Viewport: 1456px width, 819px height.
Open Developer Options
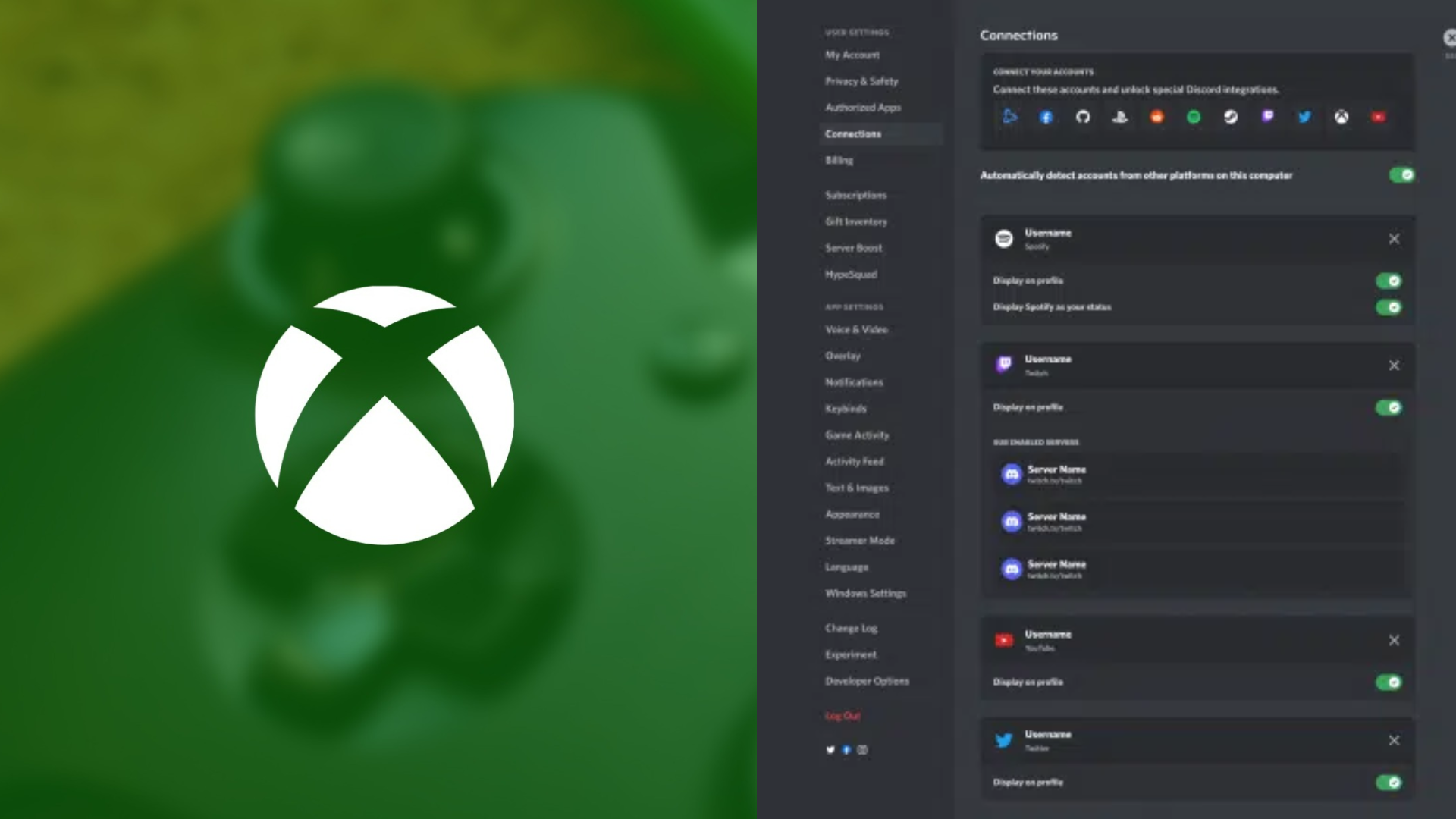[867, 681]
